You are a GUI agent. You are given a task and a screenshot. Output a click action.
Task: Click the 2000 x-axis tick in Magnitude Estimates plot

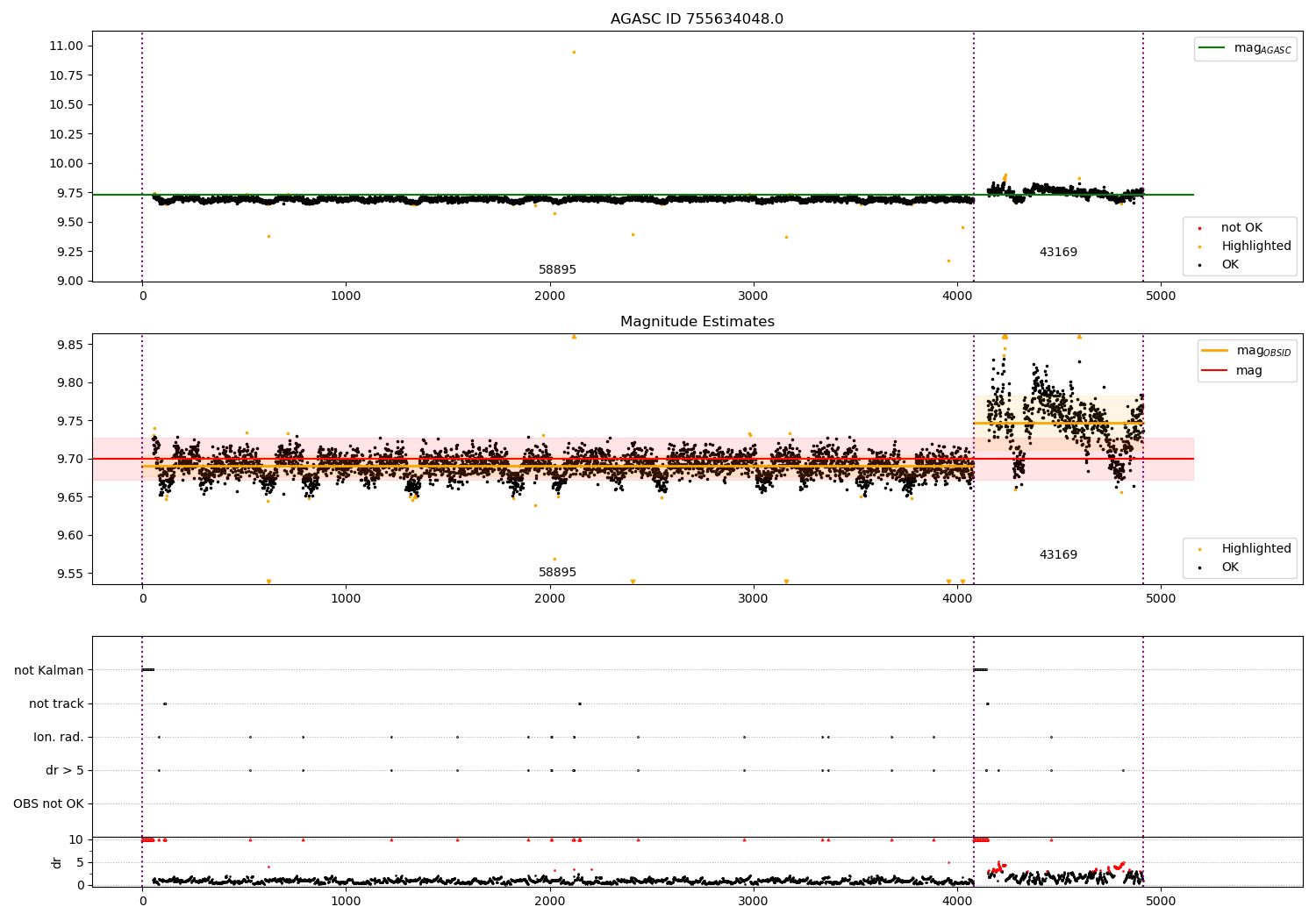click(550, 598)
